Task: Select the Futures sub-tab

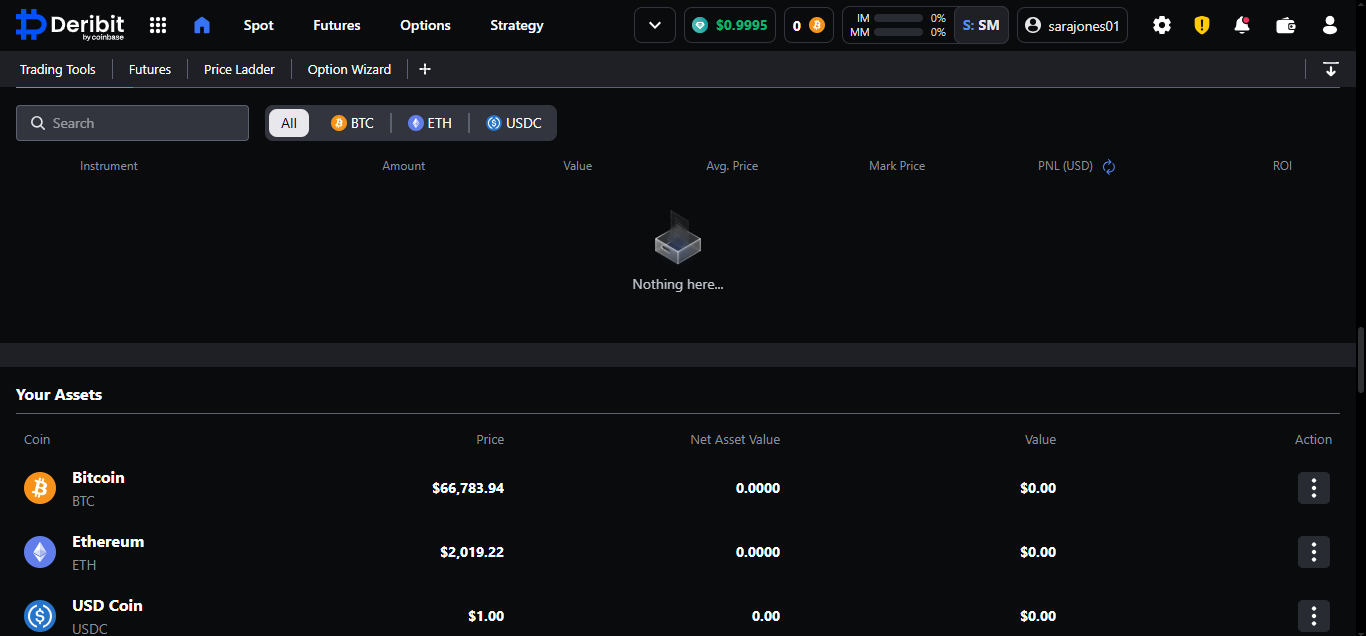Action: (x=150, y=69)
